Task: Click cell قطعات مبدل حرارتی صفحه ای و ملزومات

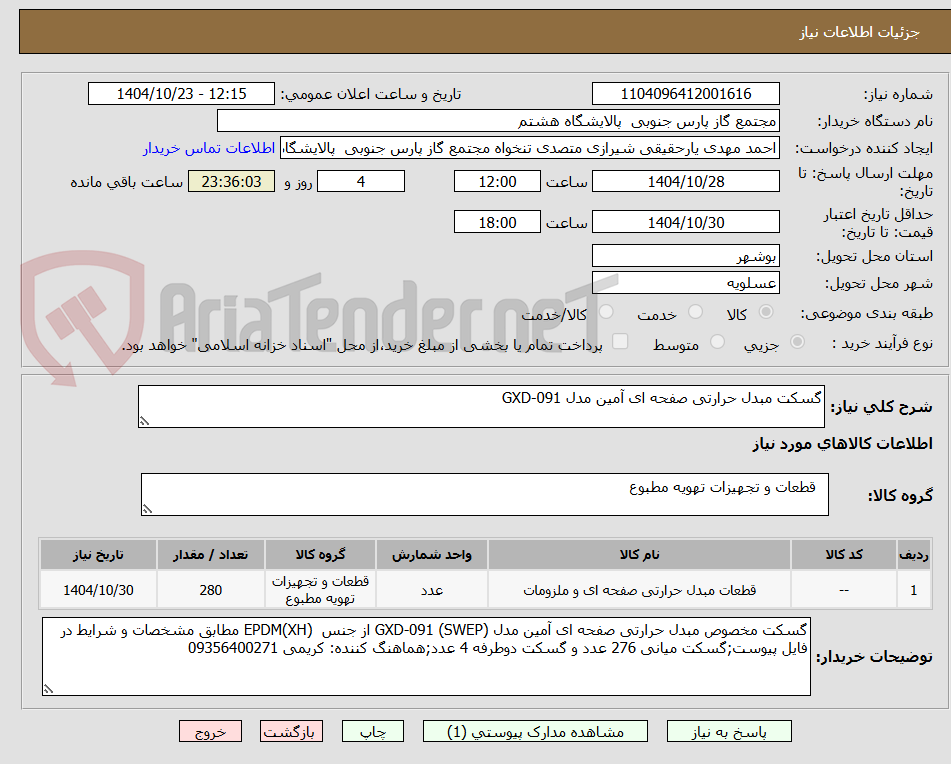Action: point(639,589)
